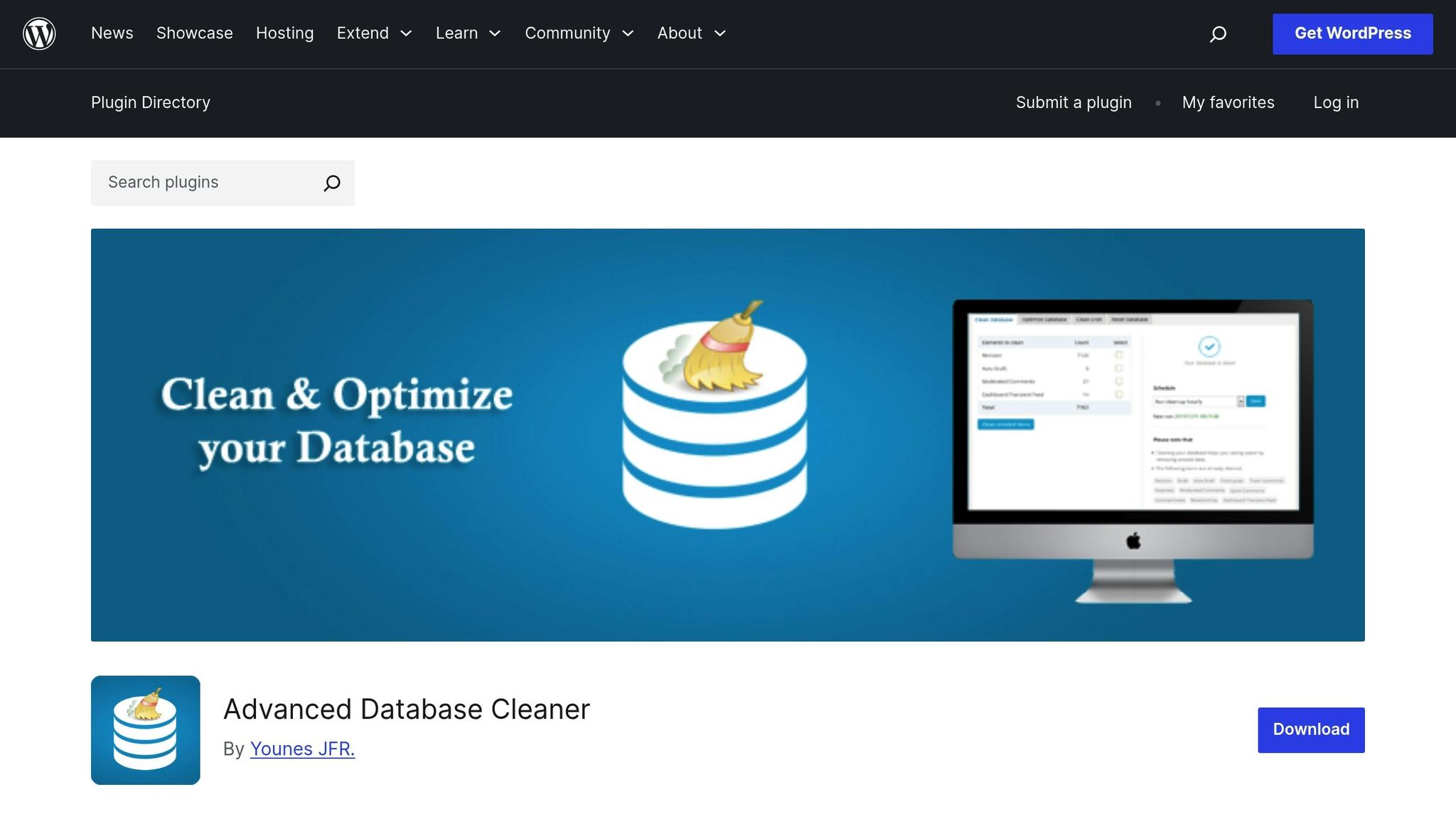The height and width of the screenshot is (819, 1456).
Task: Open the About dropdown arrow
Action: click(x=720, y=33)
